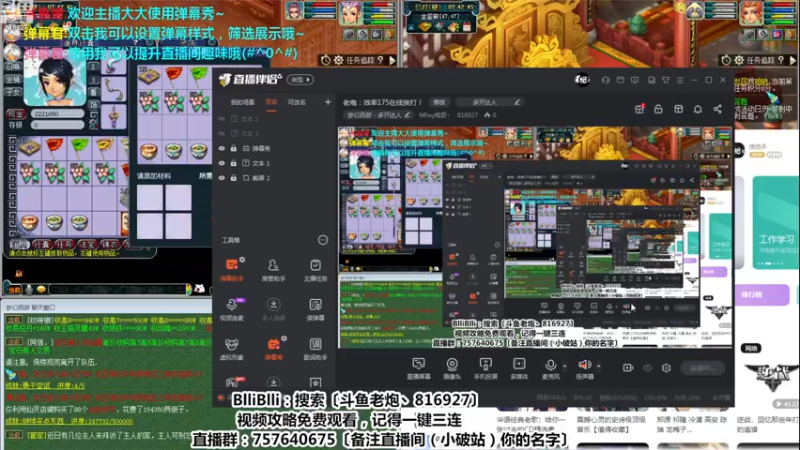
Task: Open the Mhxy炮哥 account dropdown
Action: point(434,115)
